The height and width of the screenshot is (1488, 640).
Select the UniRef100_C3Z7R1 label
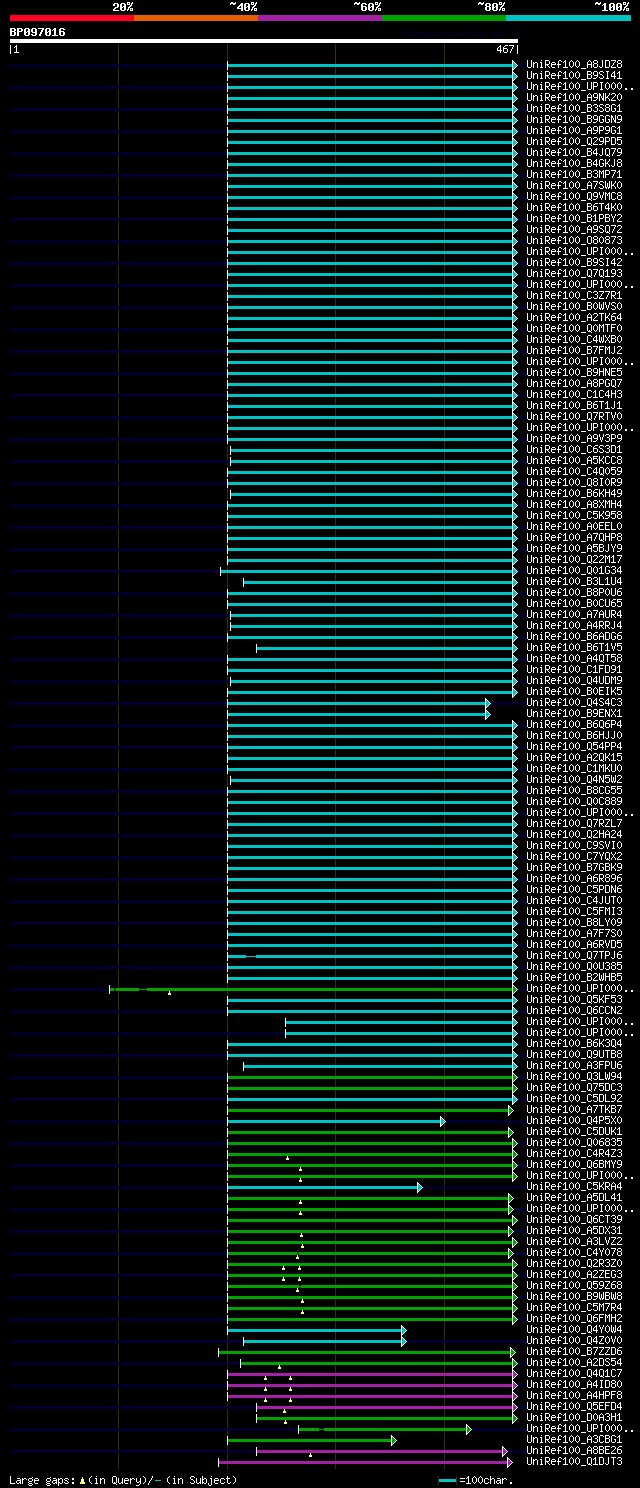[x=574, y=295]
